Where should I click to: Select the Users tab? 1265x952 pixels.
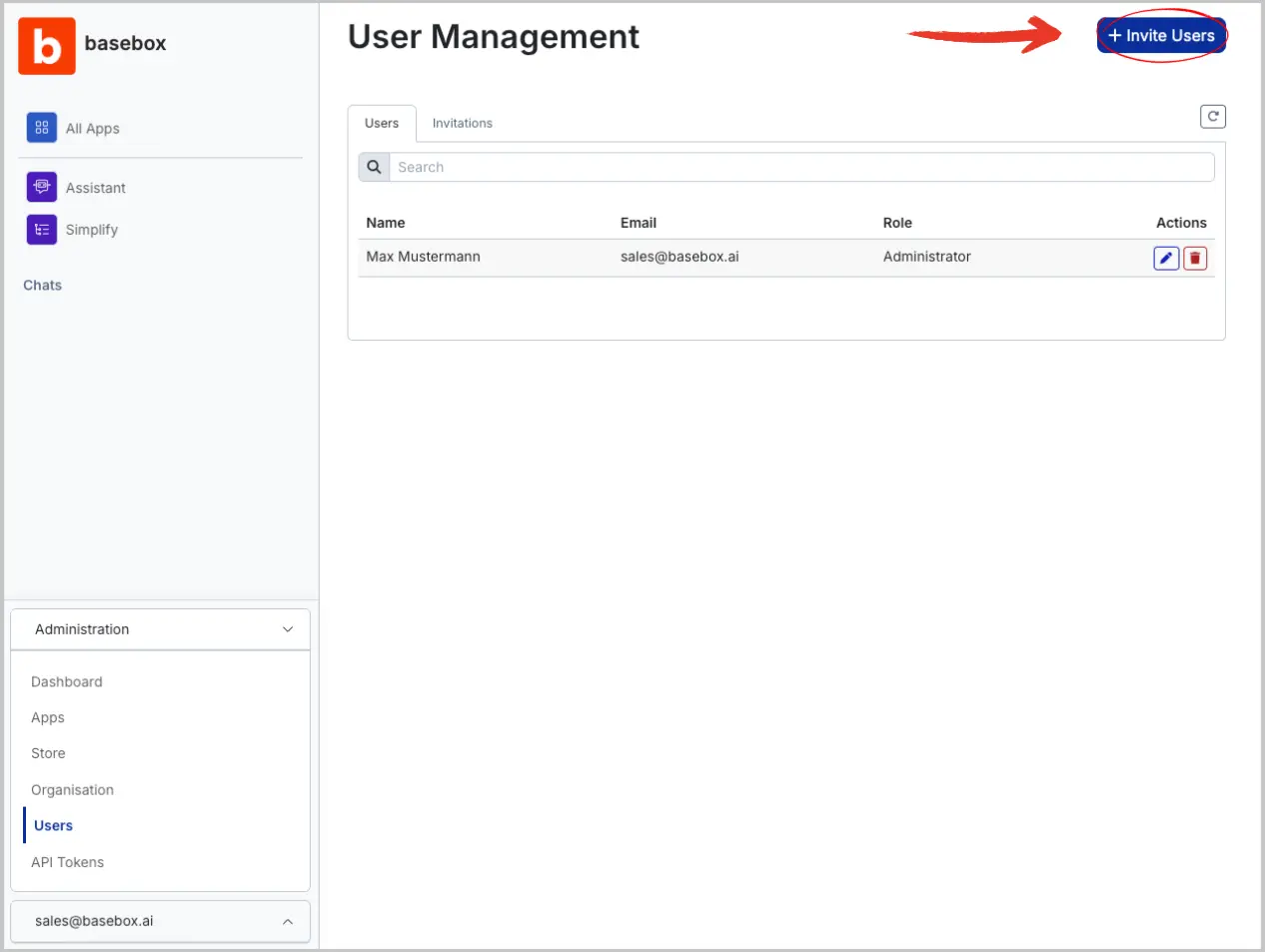382,123
